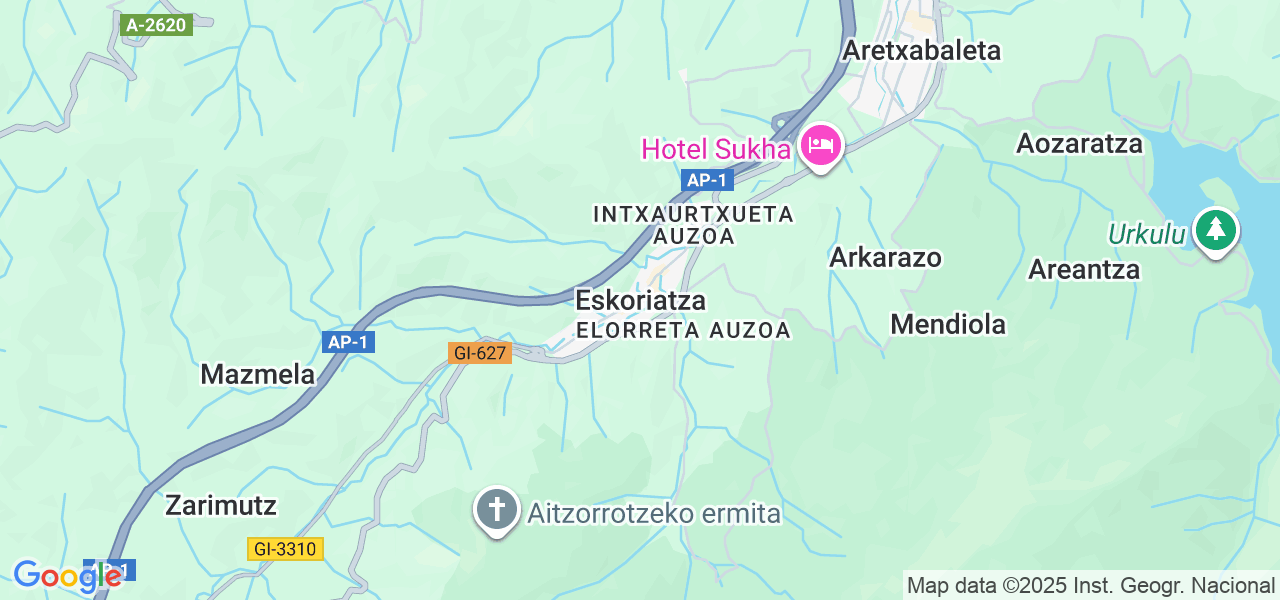Viewport: 1280px width, 600px height.
Task: Click the Intxaurtxueta Auzoa neighborhood label
Action: click(694, 225)
